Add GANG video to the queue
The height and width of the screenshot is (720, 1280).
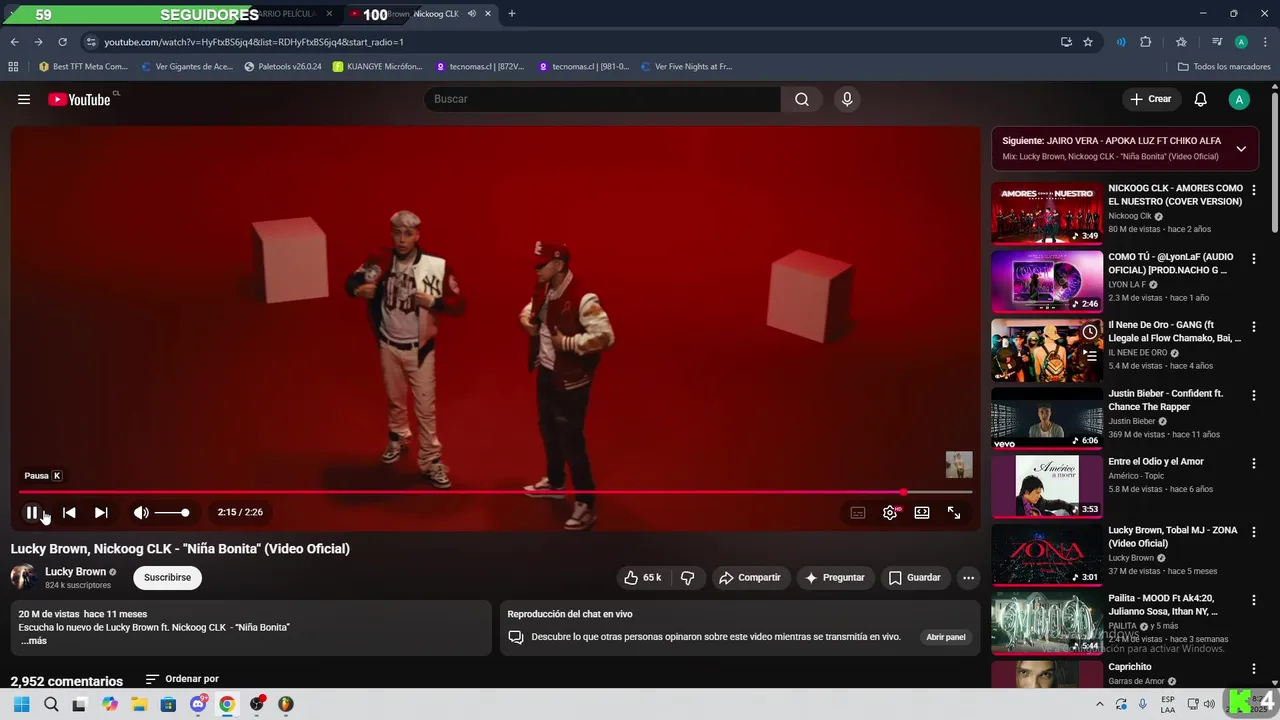pos(1089,354)
